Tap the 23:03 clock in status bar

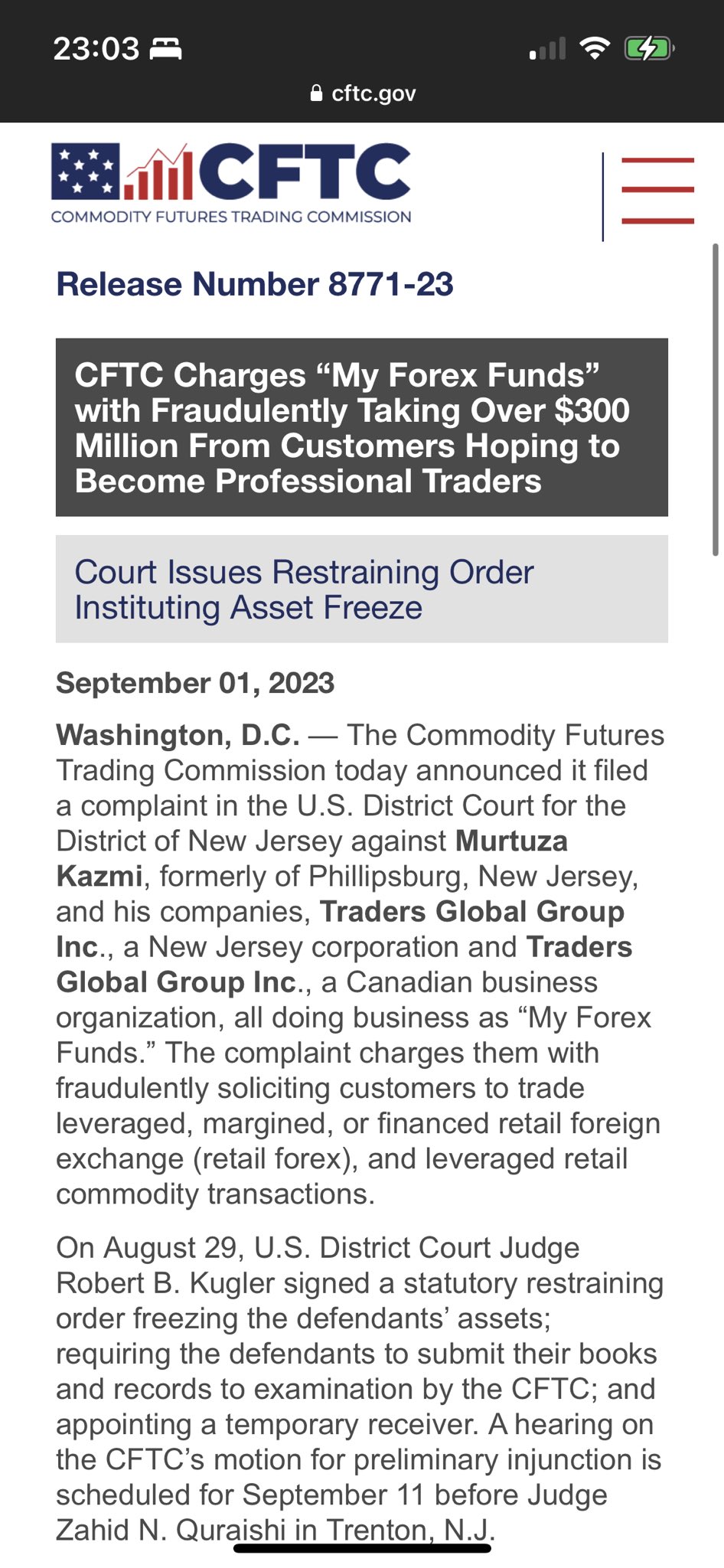point(96,50)
